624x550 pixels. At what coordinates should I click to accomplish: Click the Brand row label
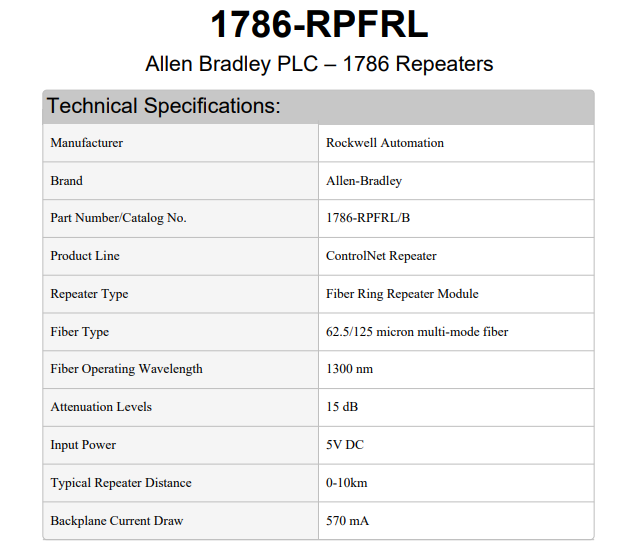tap(66, 181)
